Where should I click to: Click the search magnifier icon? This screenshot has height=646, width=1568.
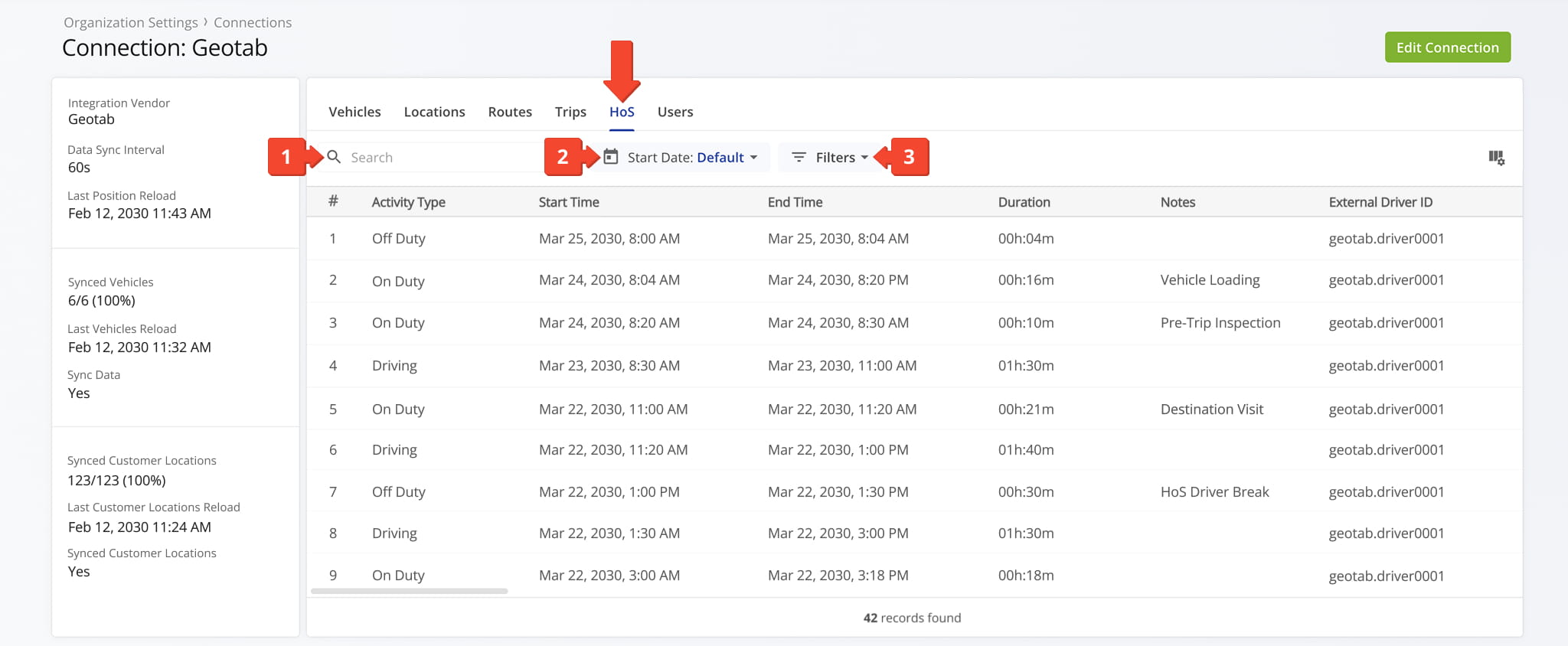coord(334,157)
